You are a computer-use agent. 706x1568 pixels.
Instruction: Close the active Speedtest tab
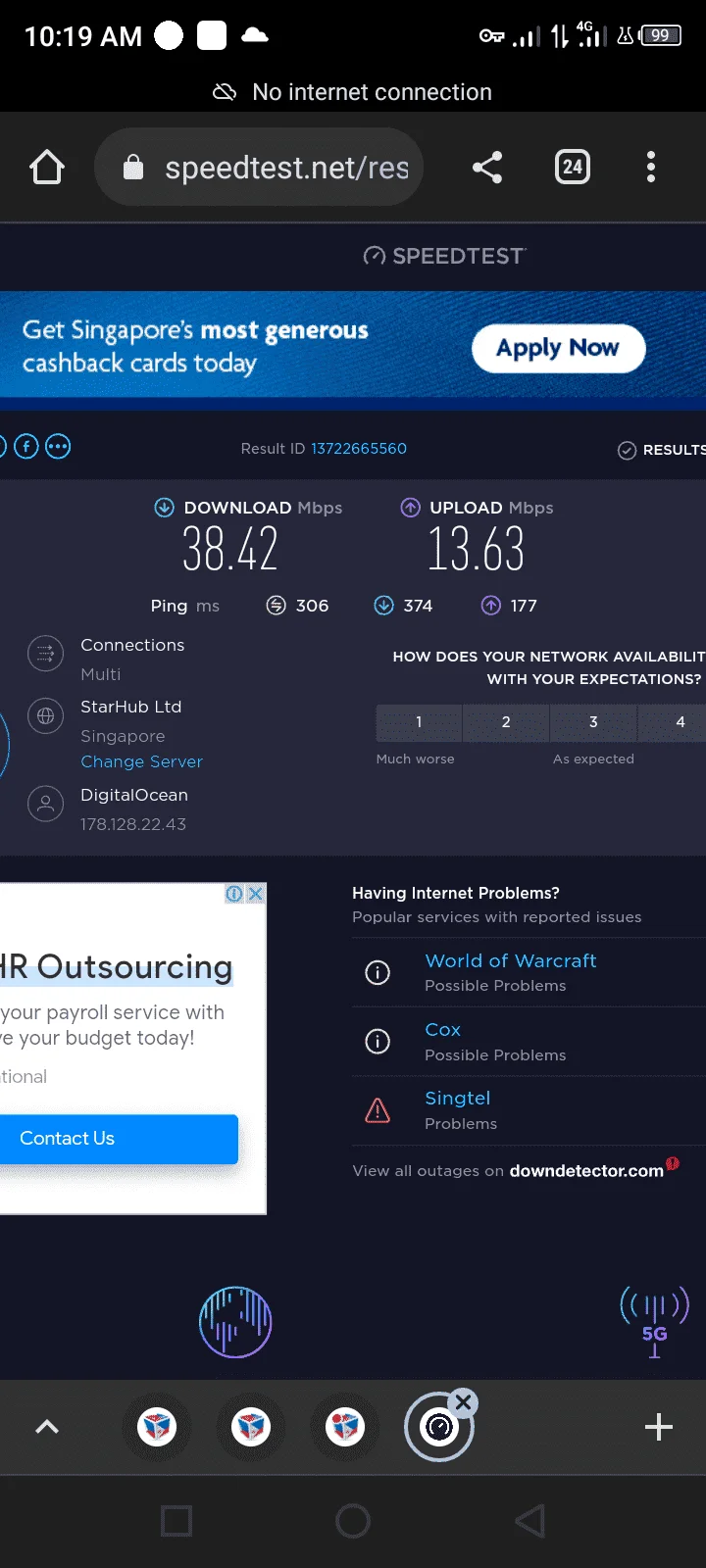(x=464, y=1402)
